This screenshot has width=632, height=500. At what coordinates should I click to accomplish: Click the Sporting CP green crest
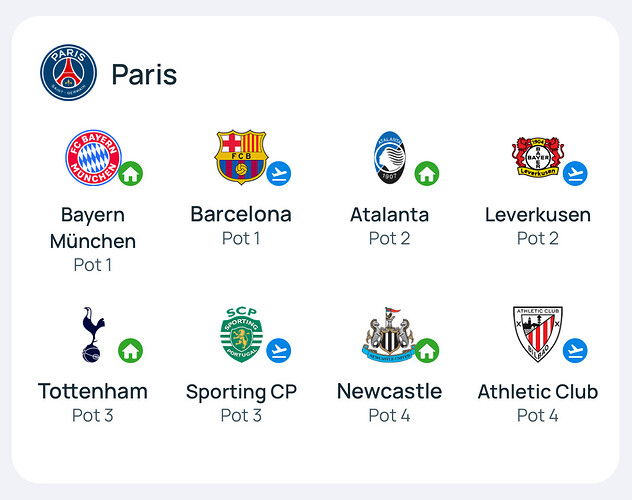pos(241,334)
